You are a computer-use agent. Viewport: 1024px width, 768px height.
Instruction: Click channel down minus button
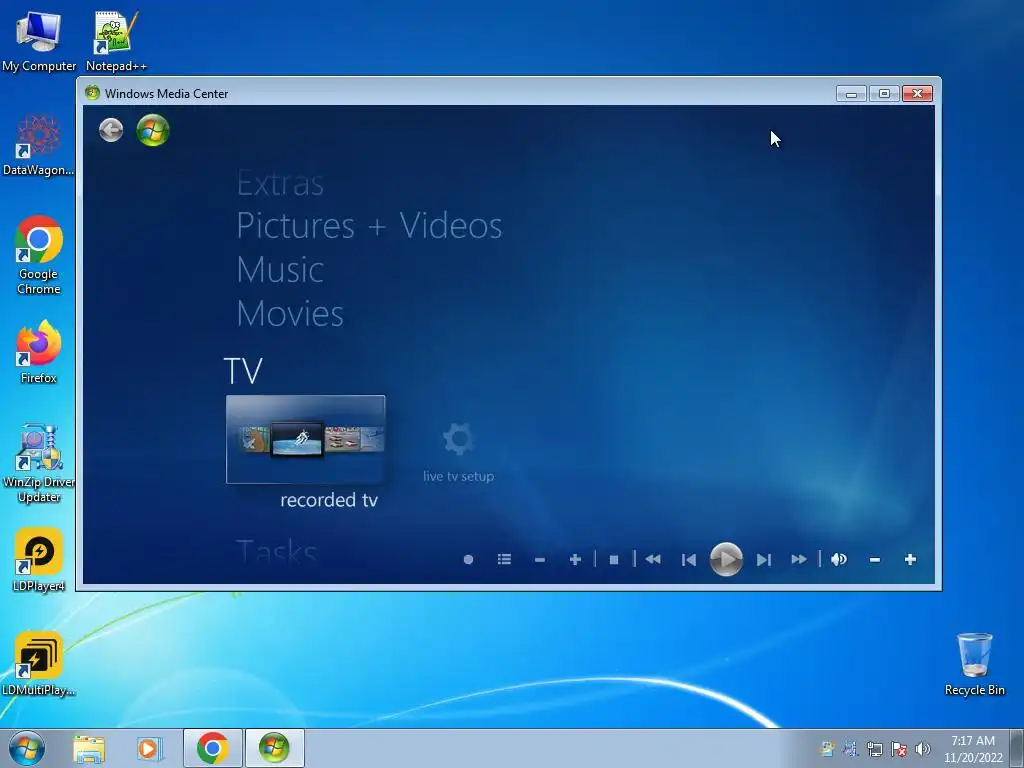click(x=539, y=560)
